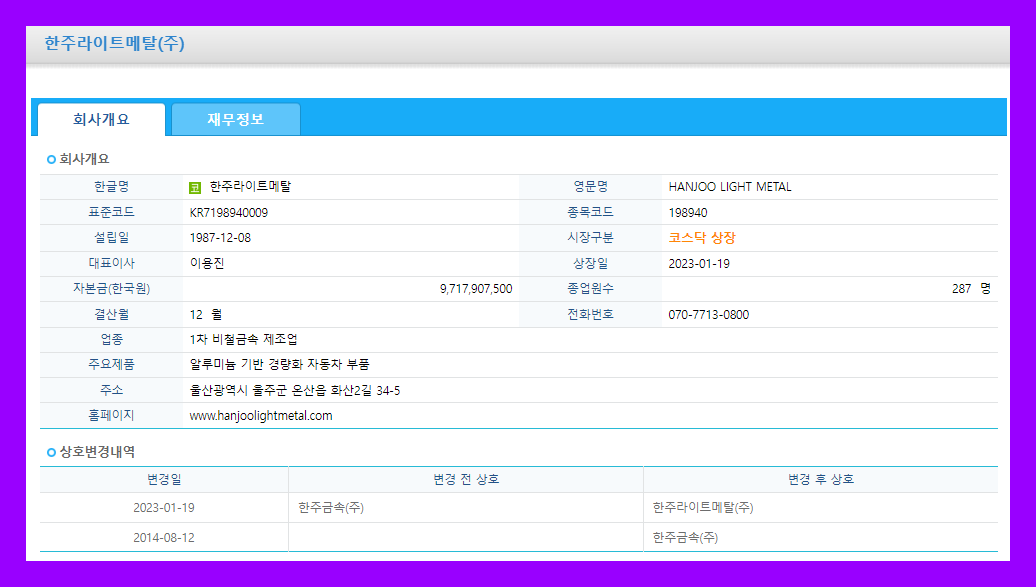Click the English name HANJOO LIGHT METAL
Viewport: 1036px width, 587px height.
pyautogui.click(x=730, y=187)
